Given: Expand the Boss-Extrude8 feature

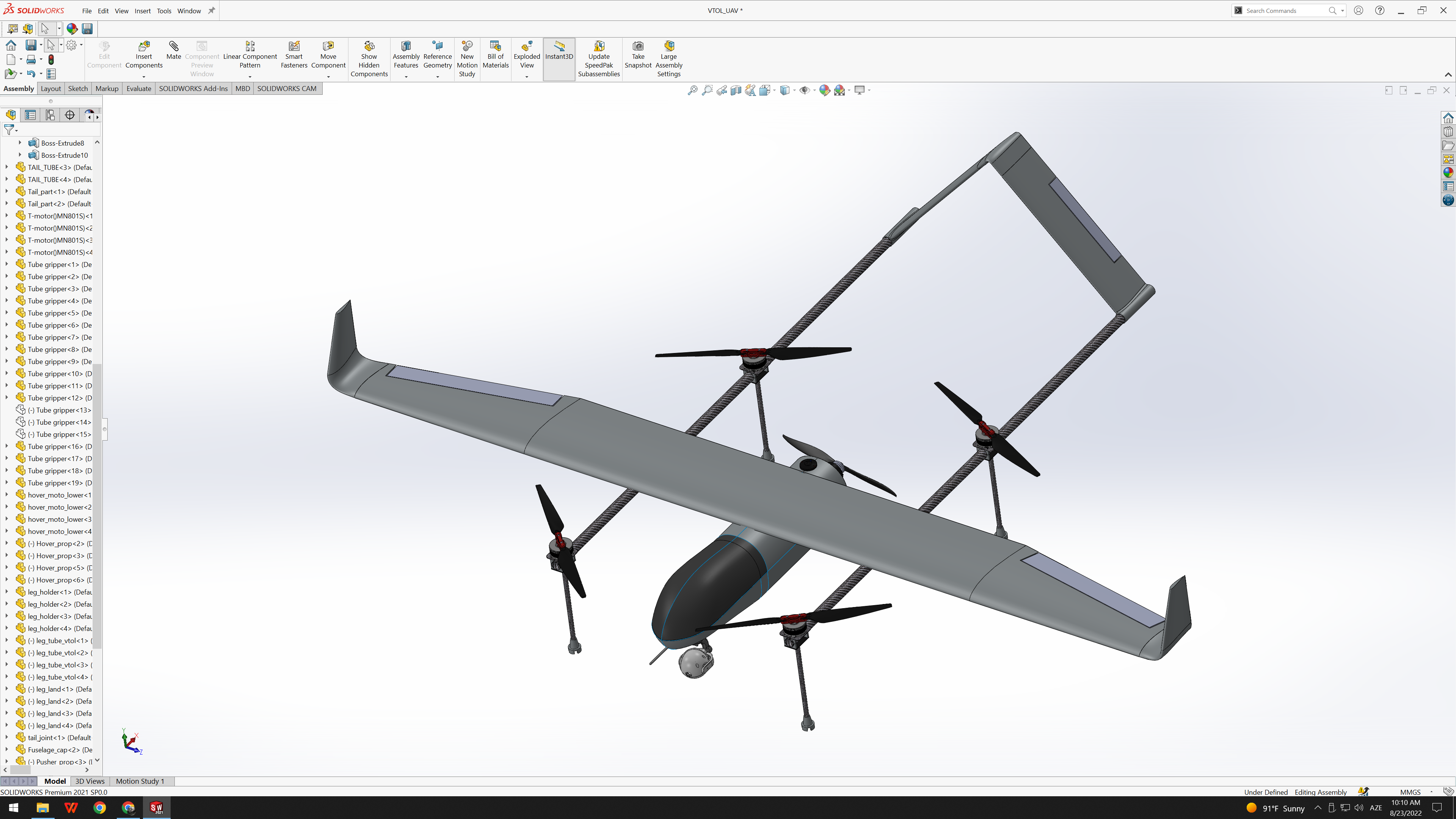Looking at the screenshot, I should point(20,143).
